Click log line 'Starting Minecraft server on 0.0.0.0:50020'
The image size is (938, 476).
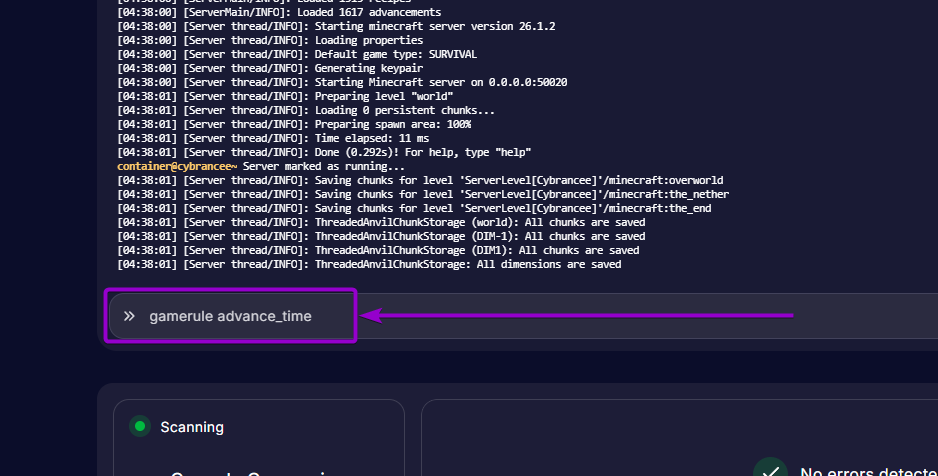342,83
